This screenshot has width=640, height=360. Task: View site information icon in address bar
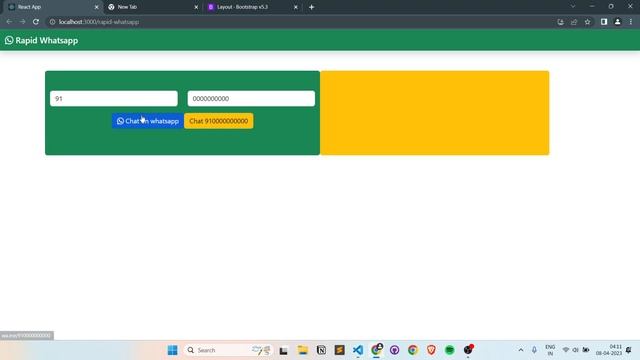point(52,22)
